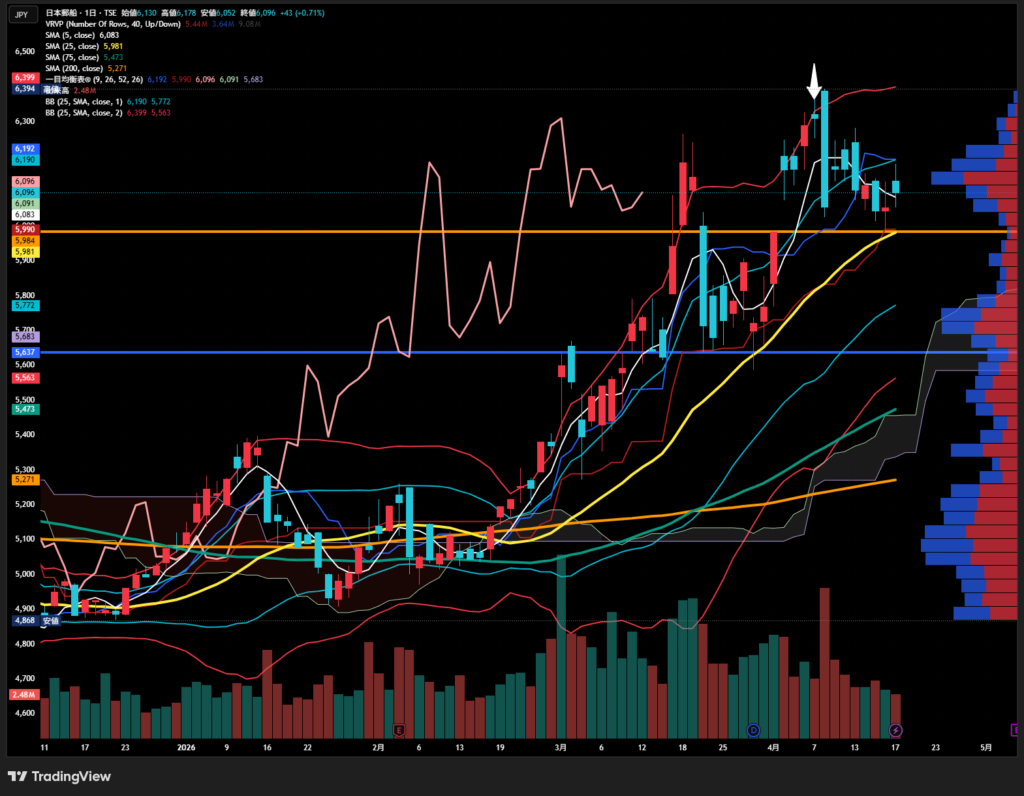This screenshot has height=796, width=1024.
Task: Click the red 6,399 price label
Action: [24, 78]
